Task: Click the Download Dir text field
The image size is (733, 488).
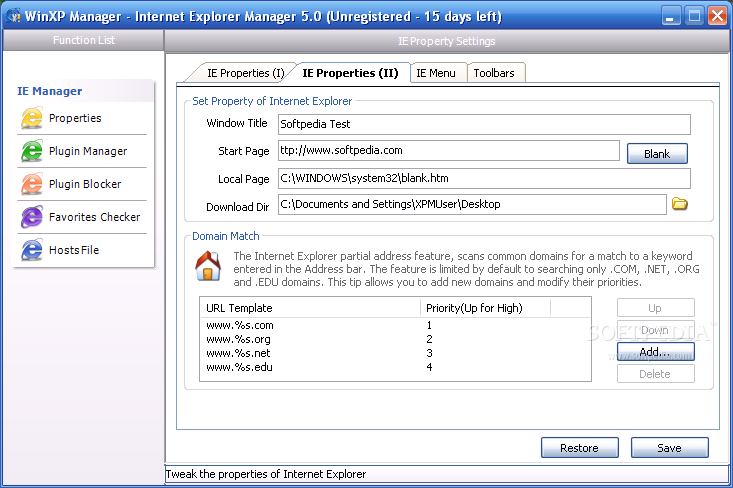Action: tap(472, 205)
